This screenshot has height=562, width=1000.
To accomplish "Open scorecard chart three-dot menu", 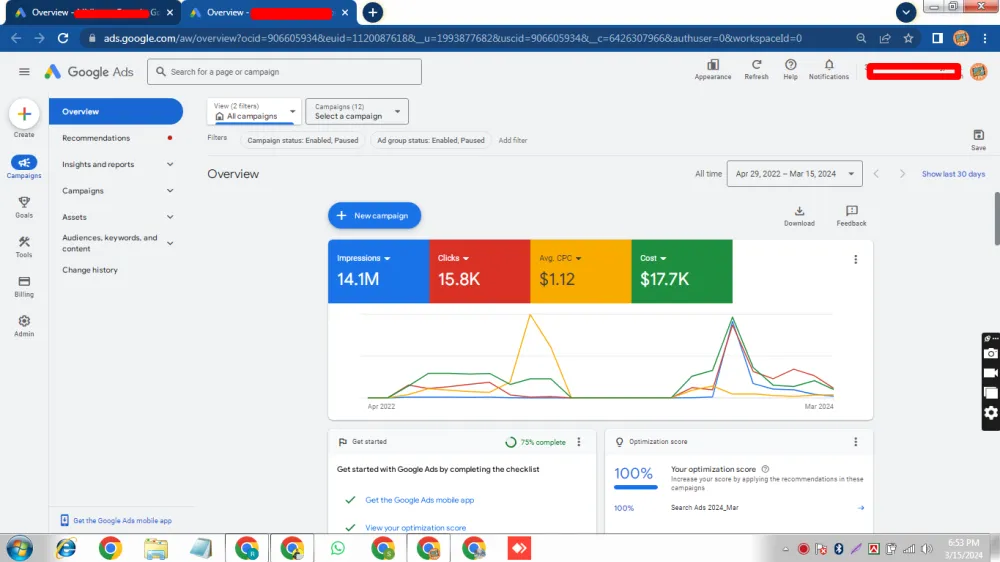I will pyautogui.click(x=855, y=260).
